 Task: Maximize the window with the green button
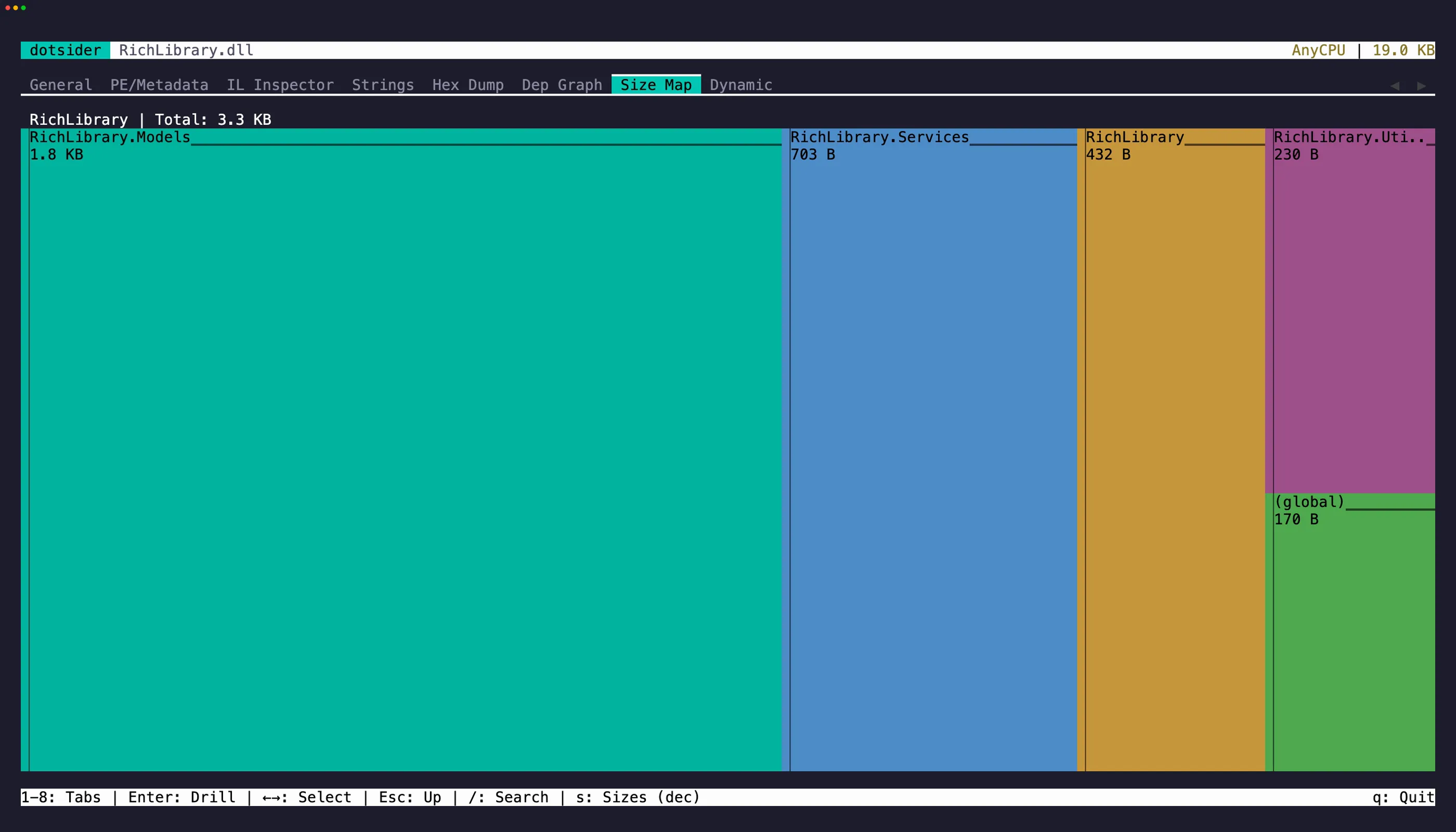tap(23, 8)
